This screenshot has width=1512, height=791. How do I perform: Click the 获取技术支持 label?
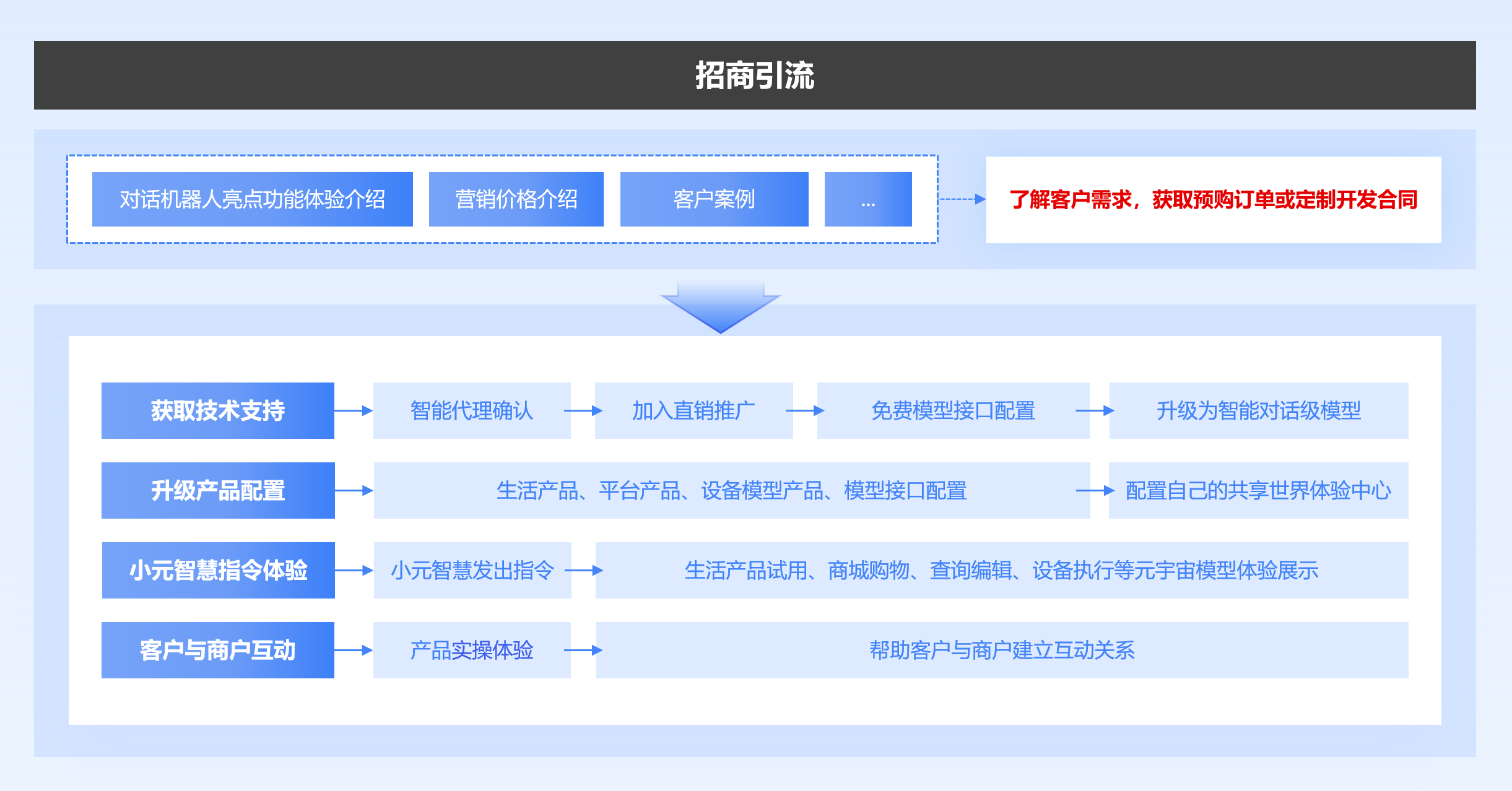coord(217,410)
